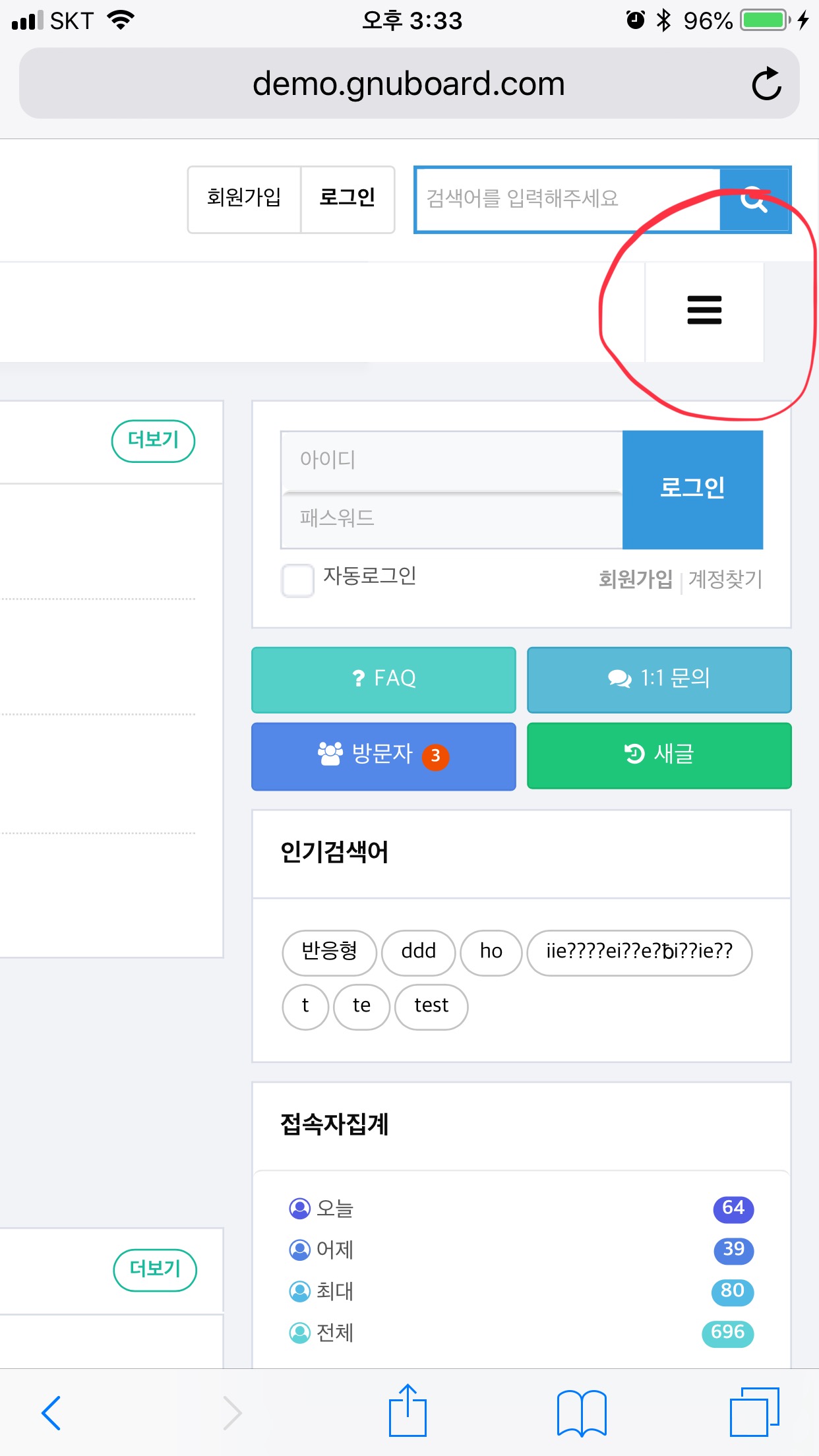Reload the page in Safari
This screenshot has height=1456, width=819.
pyautogui.click(x=766, y=84)
